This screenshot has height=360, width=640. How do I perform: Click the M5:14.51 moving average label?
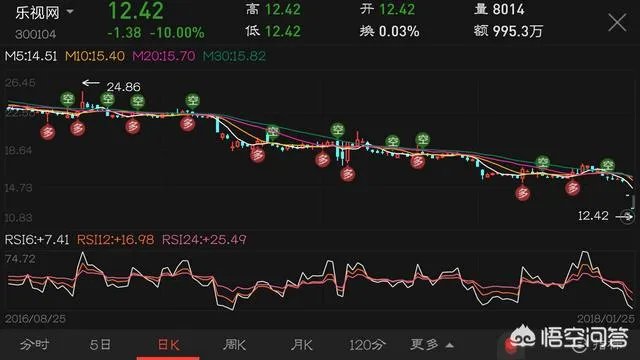pos(31,56)
